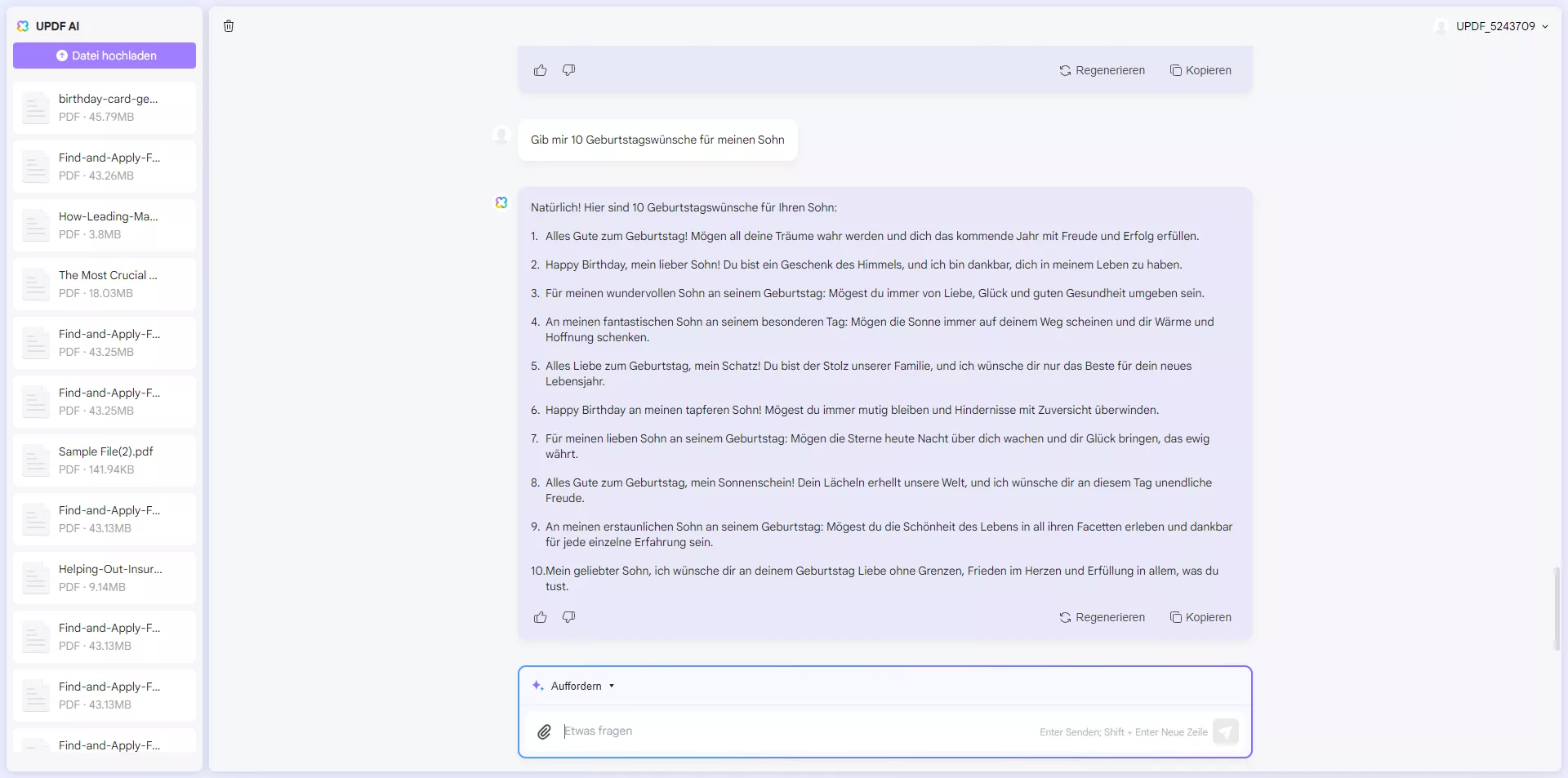Image resolution: width=1568 pixels, height=778 pixels.
Task: Regenerate the birthday wishes response
Action: [x=1102, y=617]
